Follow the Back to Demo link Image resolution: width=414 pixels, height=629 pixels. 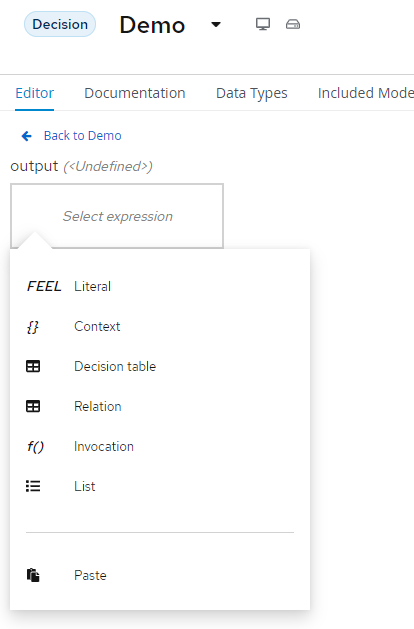[x=83, y=136]
